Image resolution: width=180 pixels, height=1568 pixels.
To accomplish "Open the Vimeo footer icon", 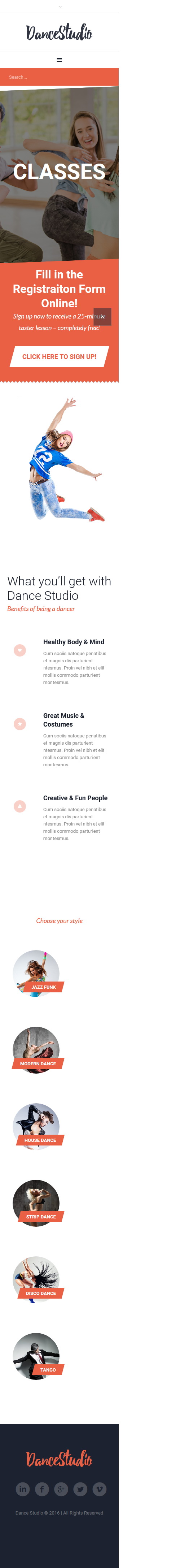I will [99, 1489].
